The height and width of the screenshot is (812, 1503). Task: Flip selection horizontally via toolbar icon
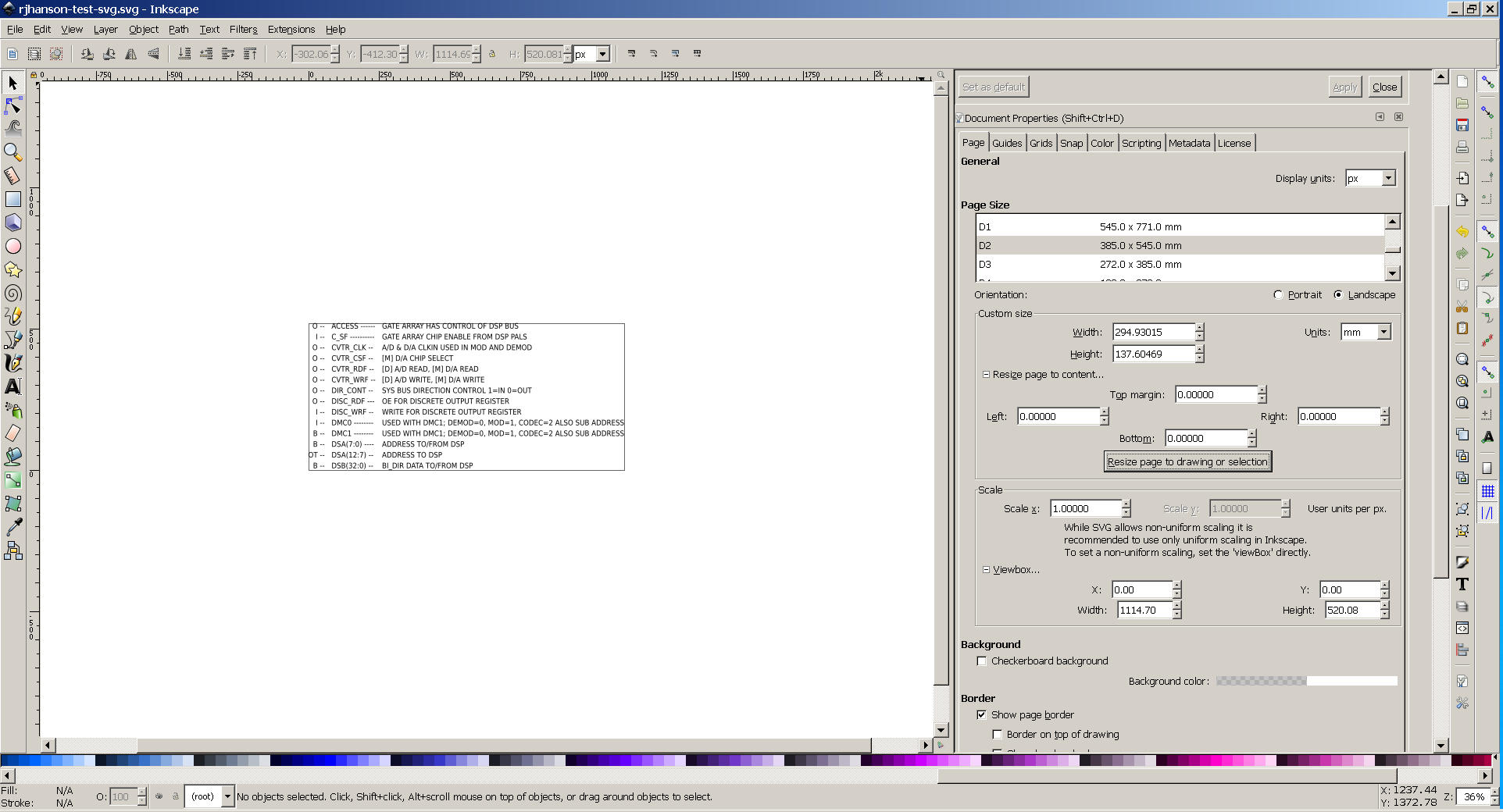(x=131, y=54)
